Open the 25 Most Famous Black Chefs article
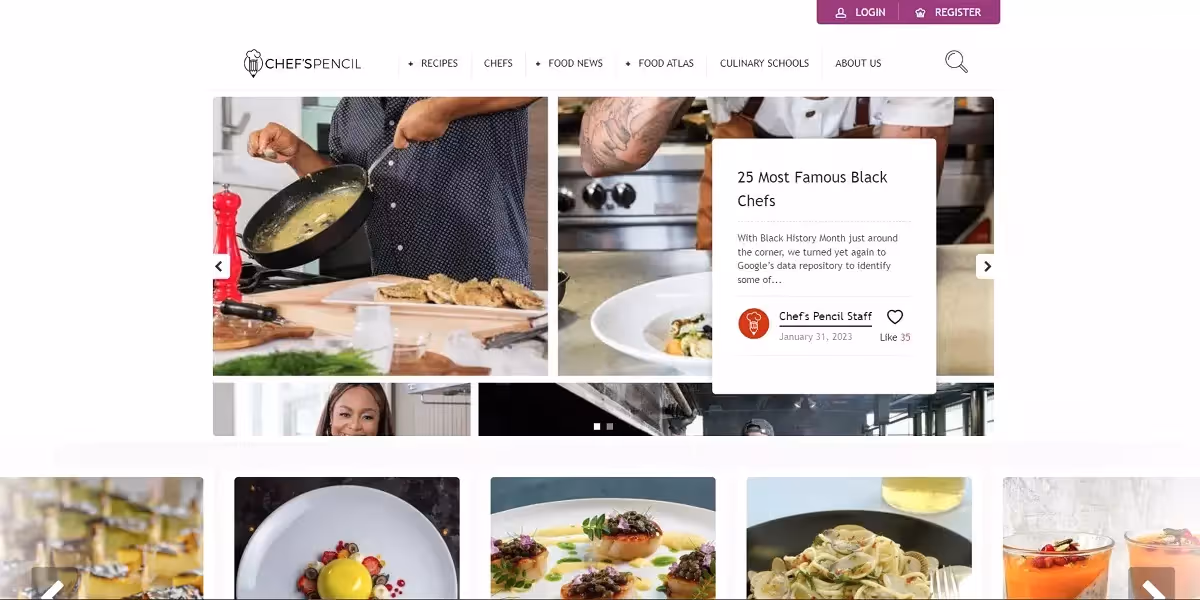Image resolution: width=1200 pixels, height=600 pixels. [812, 189]
